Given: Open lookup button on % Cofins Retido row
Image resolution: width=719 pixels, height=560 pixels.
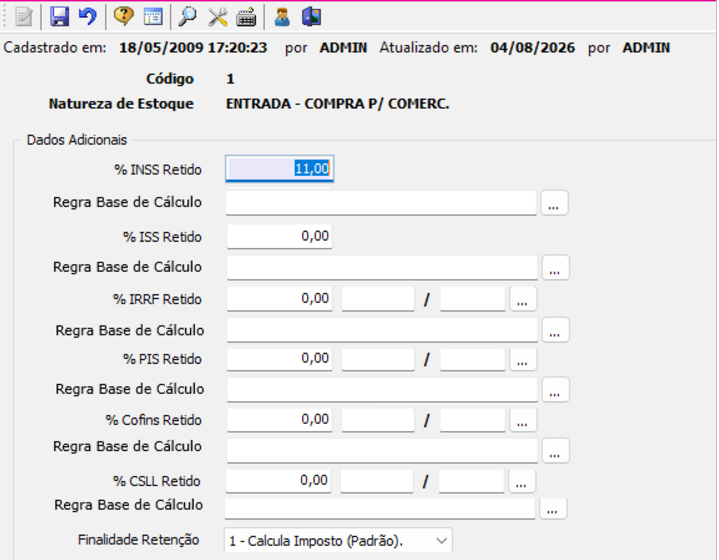Looking at the screenshot, I should [x=523, y=420].
